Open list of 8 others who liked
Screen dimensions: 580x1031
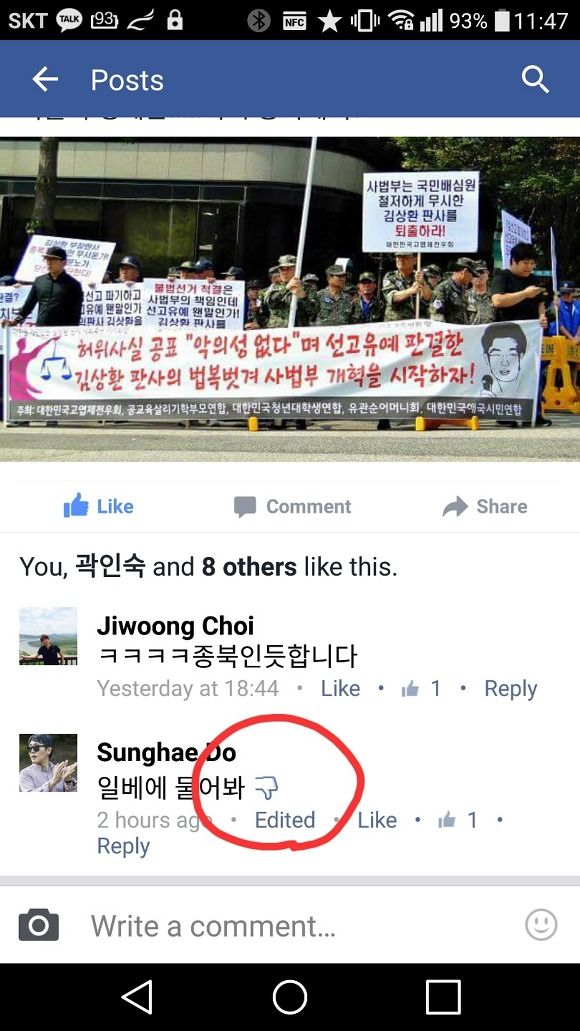(x=249, y=566)
